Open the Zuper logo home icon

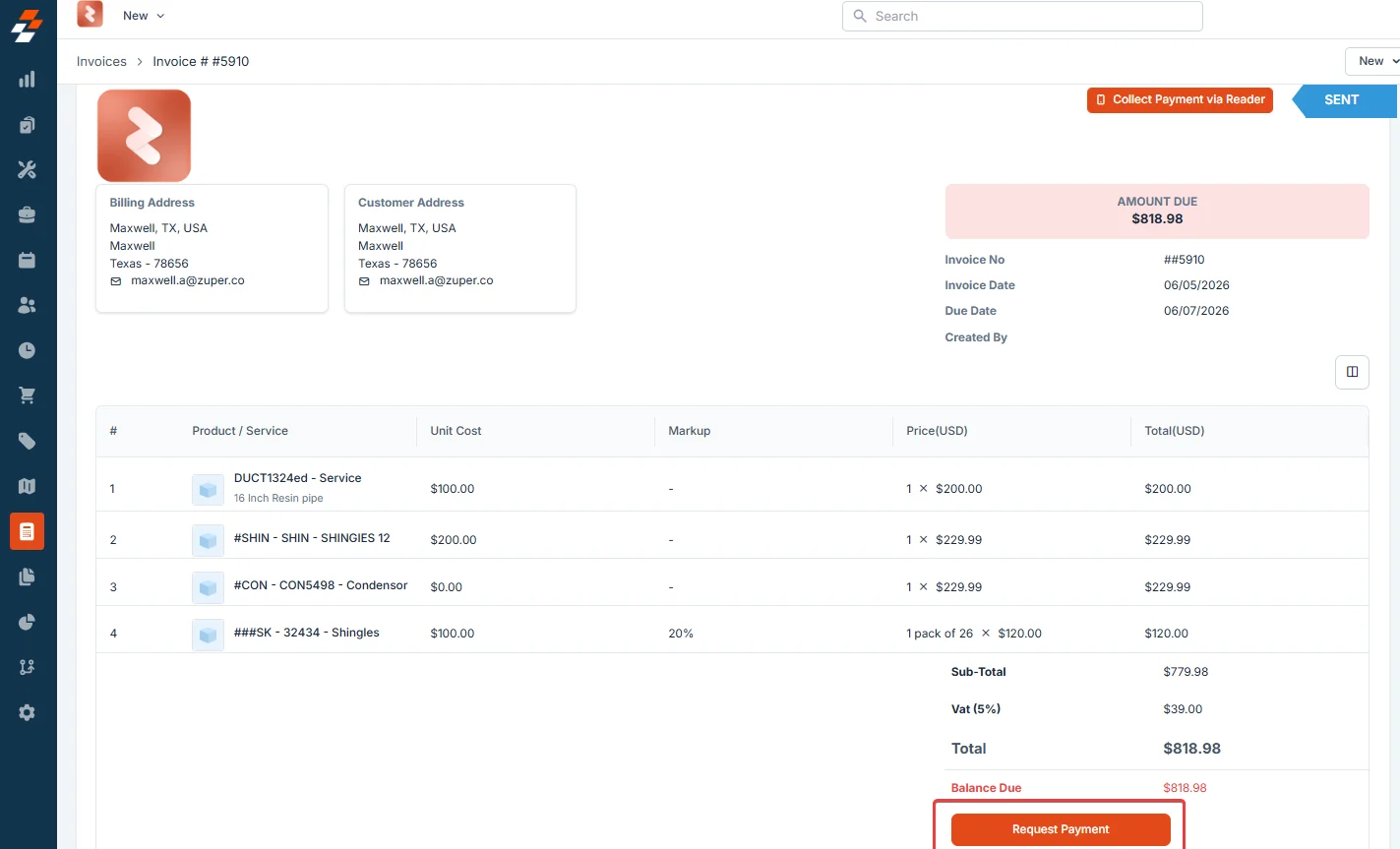pyautogui.click(x=28, y=27)
